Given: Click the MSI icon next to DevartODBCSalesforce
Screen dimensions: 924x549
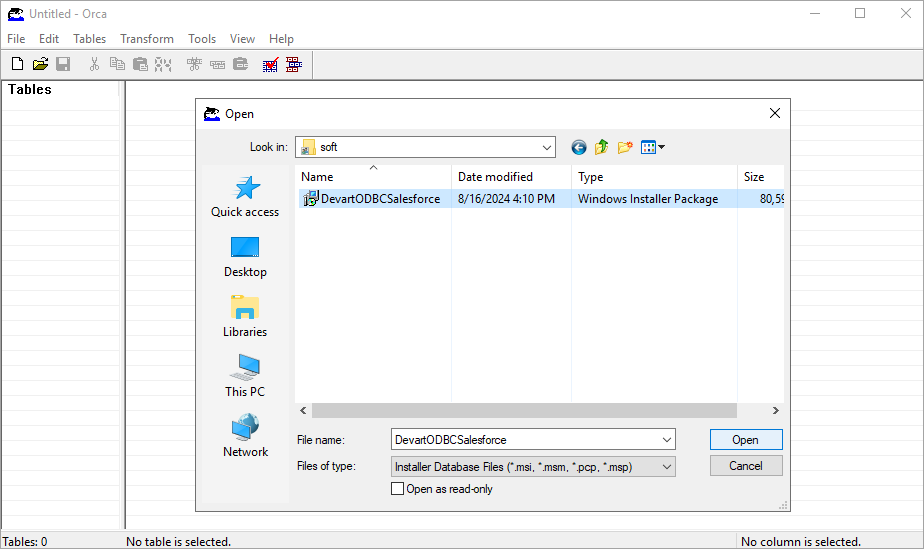Looking at the screenshot, I should coord(310,199).
